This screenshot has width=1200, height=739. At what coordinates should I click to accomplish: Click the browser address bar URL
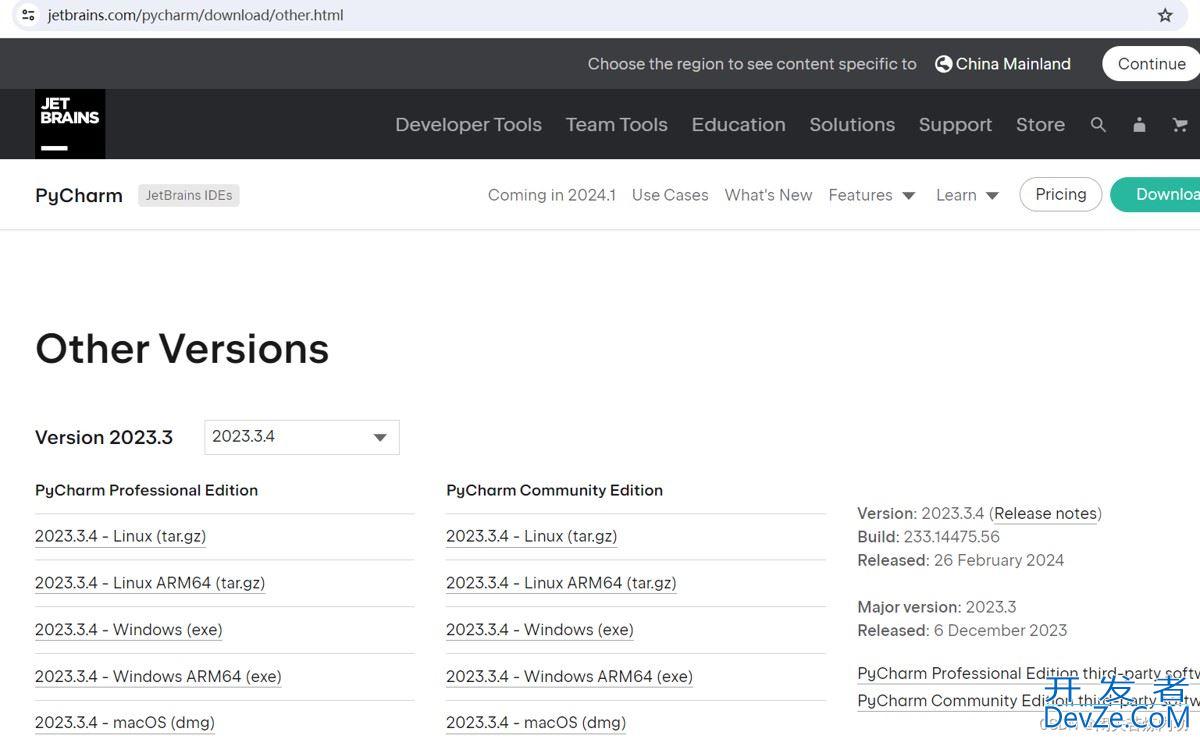pos(196,15)
